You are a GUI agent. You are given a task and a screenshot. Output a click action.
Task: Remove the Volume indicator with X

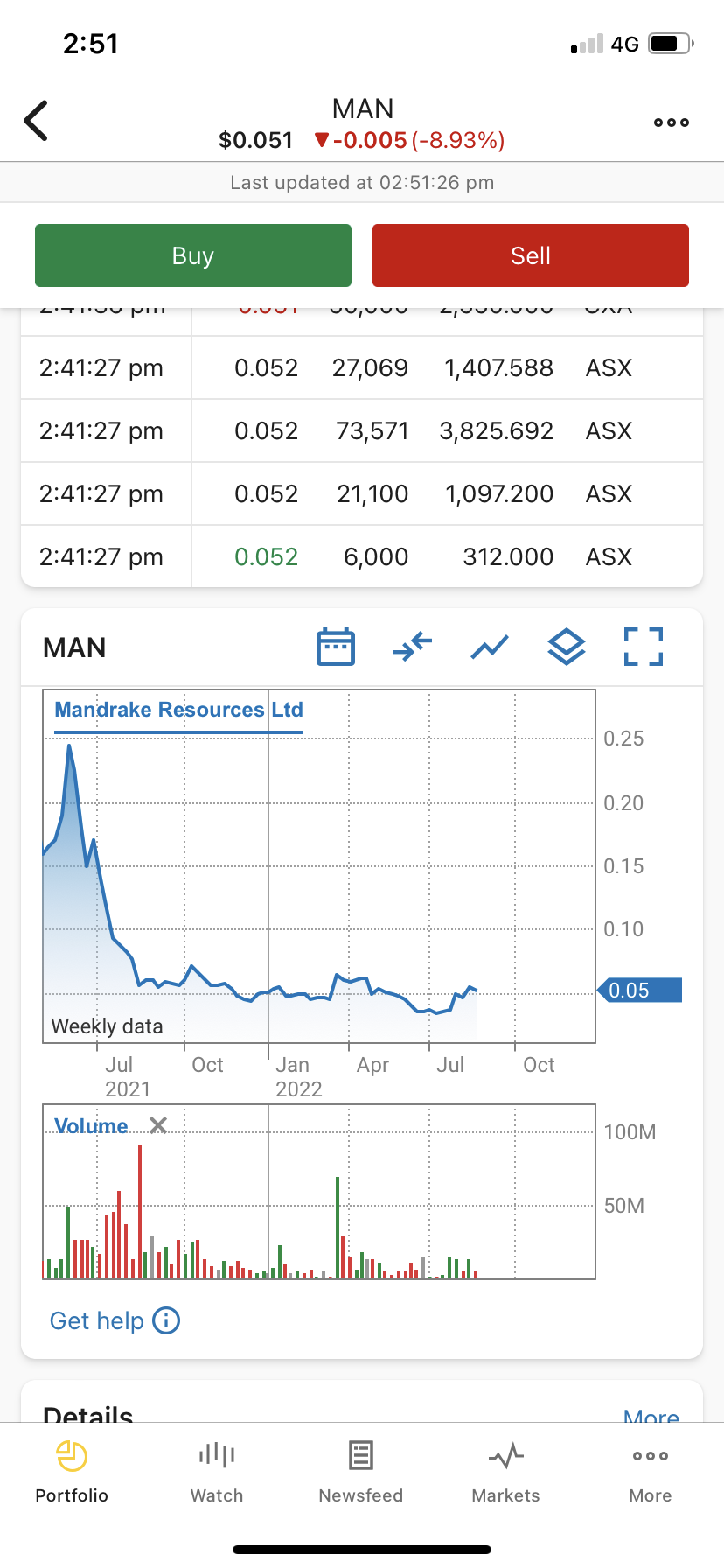(x=158, y=1125)
